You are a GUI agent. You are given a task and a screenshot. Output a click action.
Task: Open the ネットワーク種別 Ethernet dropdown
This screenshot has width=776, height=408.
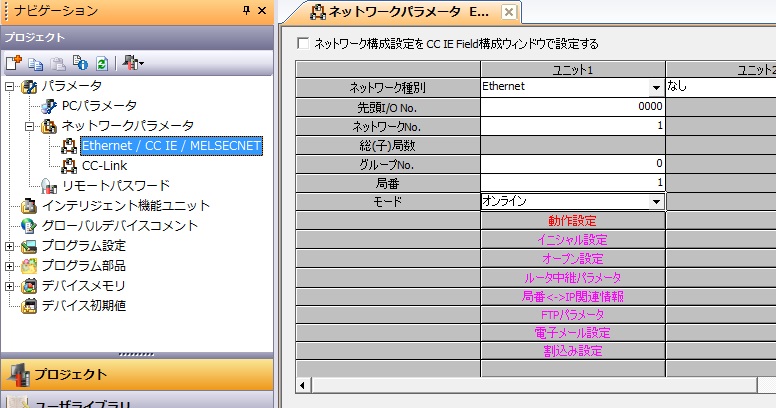click(656, 87)
